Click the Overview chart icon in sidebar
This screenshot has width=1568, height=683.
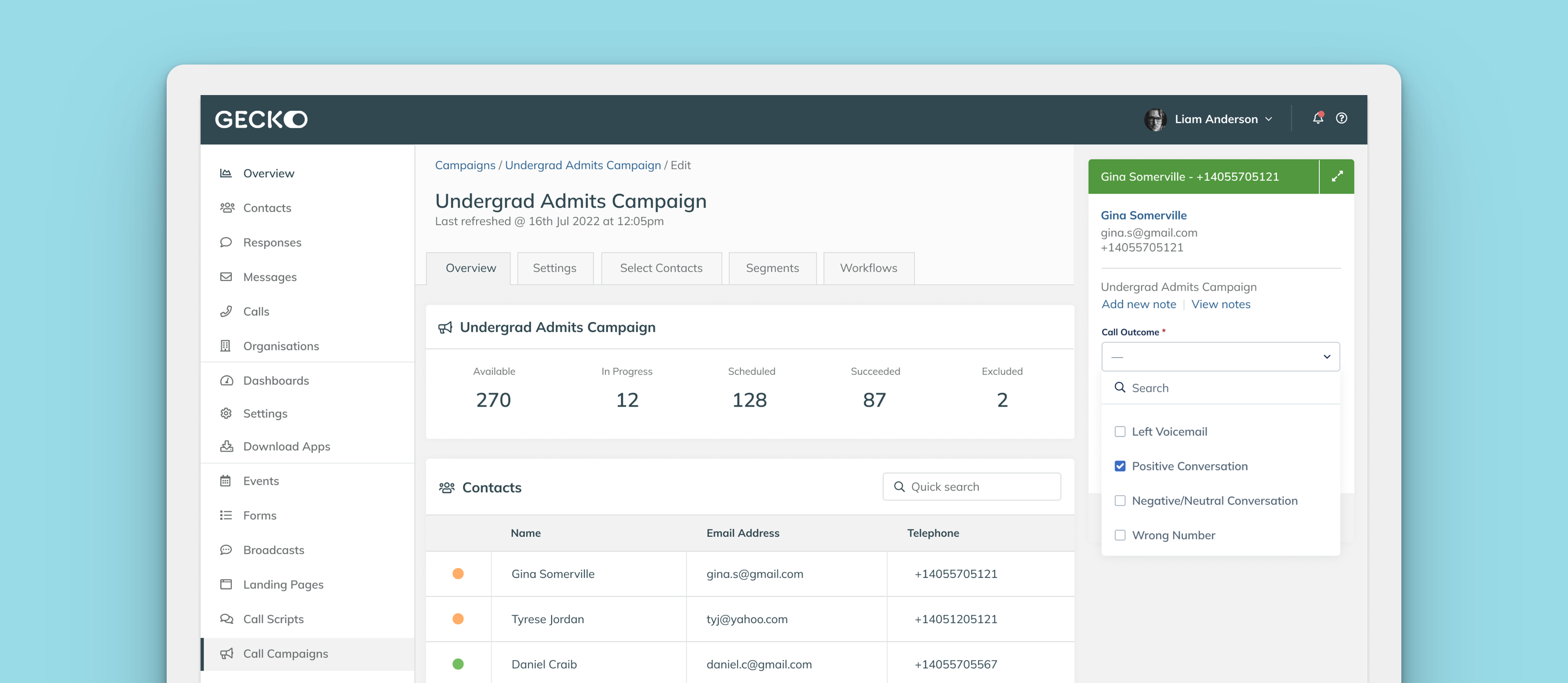(226, 173)
